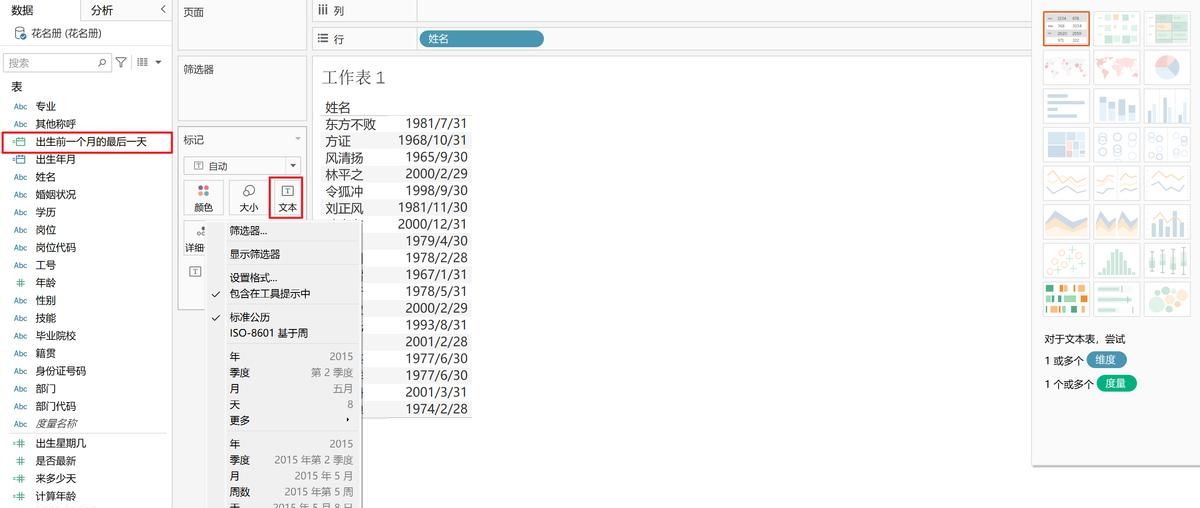Pick the side-by-side circles chart
The width and height of the screenshot is (1200, 508).
click(1166, 145)
